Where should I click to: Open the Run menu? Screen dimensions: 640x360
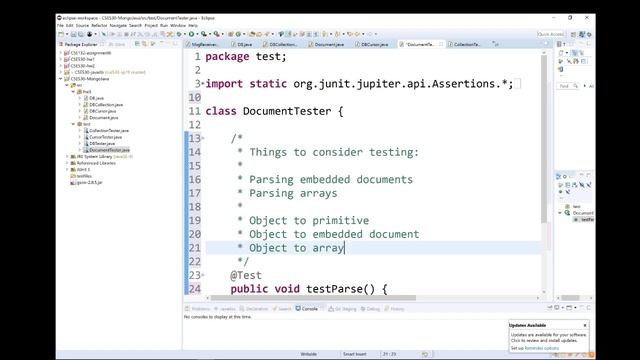click(x=164, y=25)
